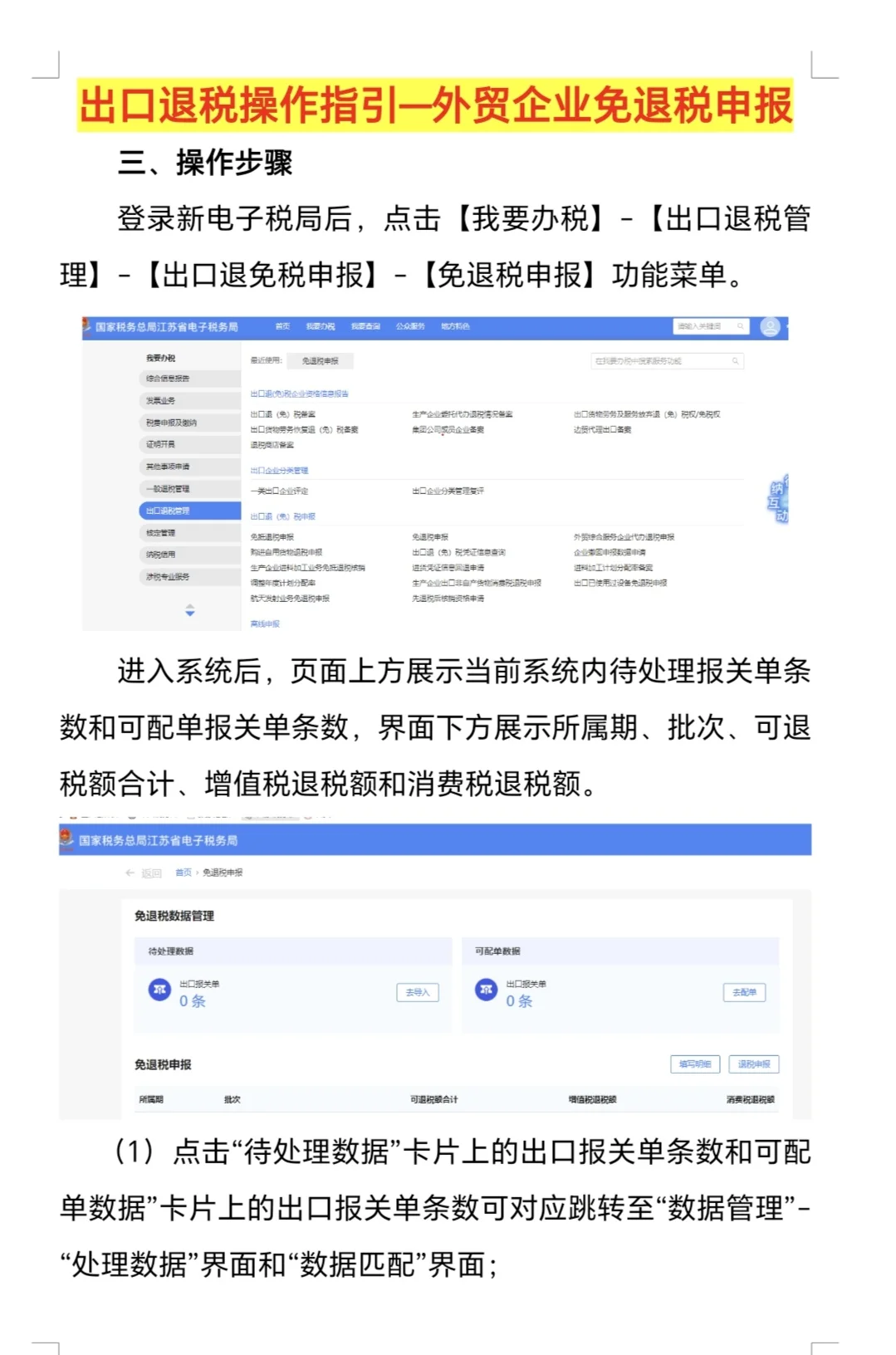Open the 先退税后核销资格申请 link
Viewport: 896px width, 1355px height.
448,599
